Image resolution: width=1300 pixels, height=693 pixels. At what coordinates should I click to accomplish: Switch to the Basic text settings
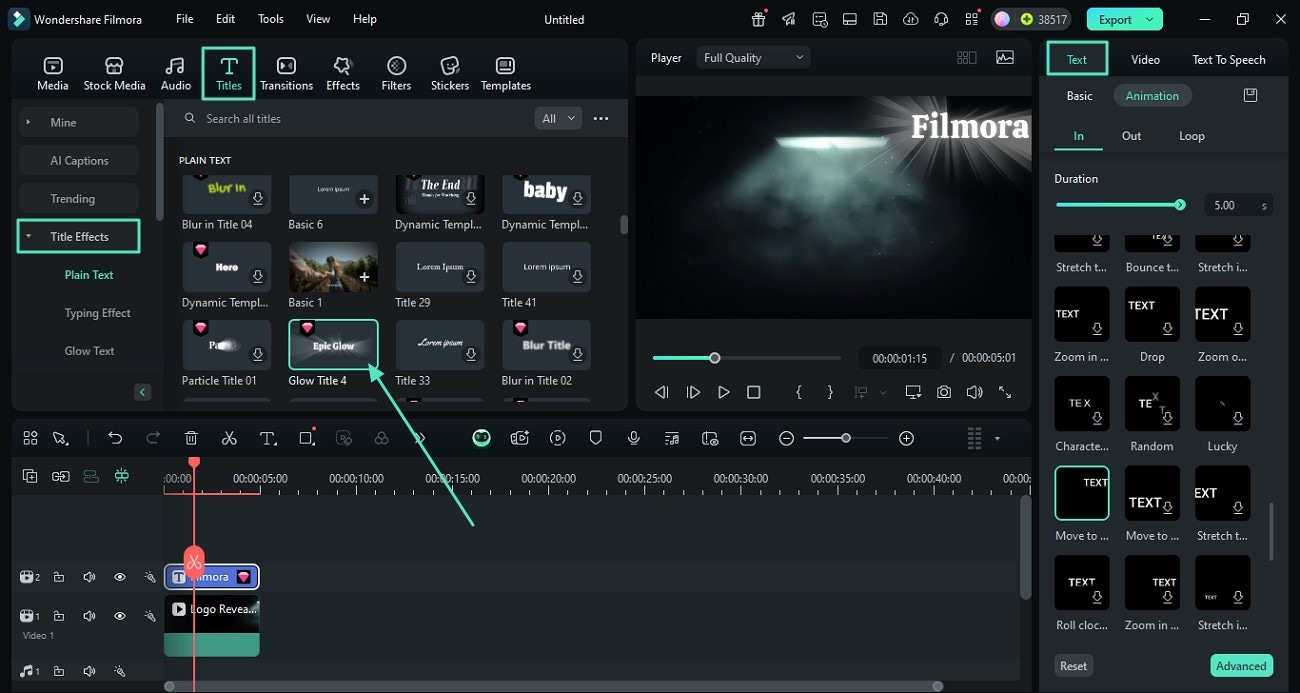click(1079, 96)
